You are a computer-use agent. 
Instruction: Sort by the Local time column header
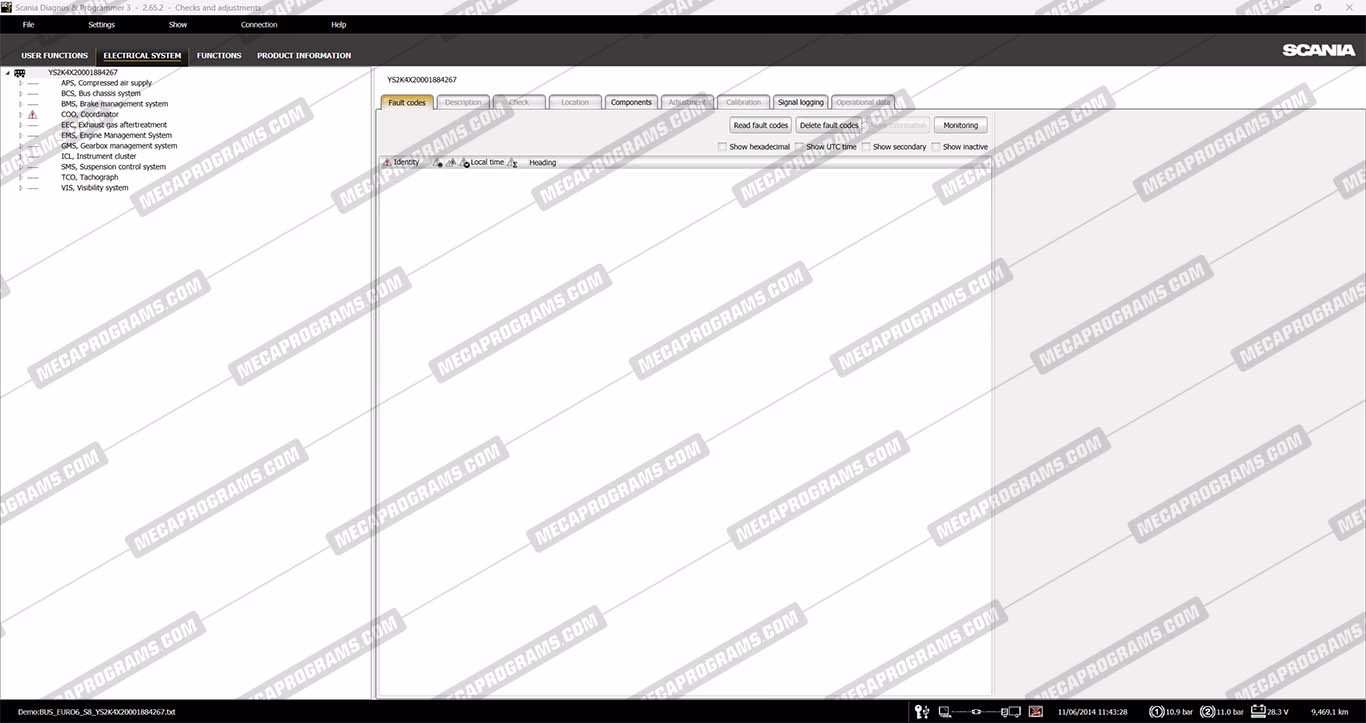487,162
